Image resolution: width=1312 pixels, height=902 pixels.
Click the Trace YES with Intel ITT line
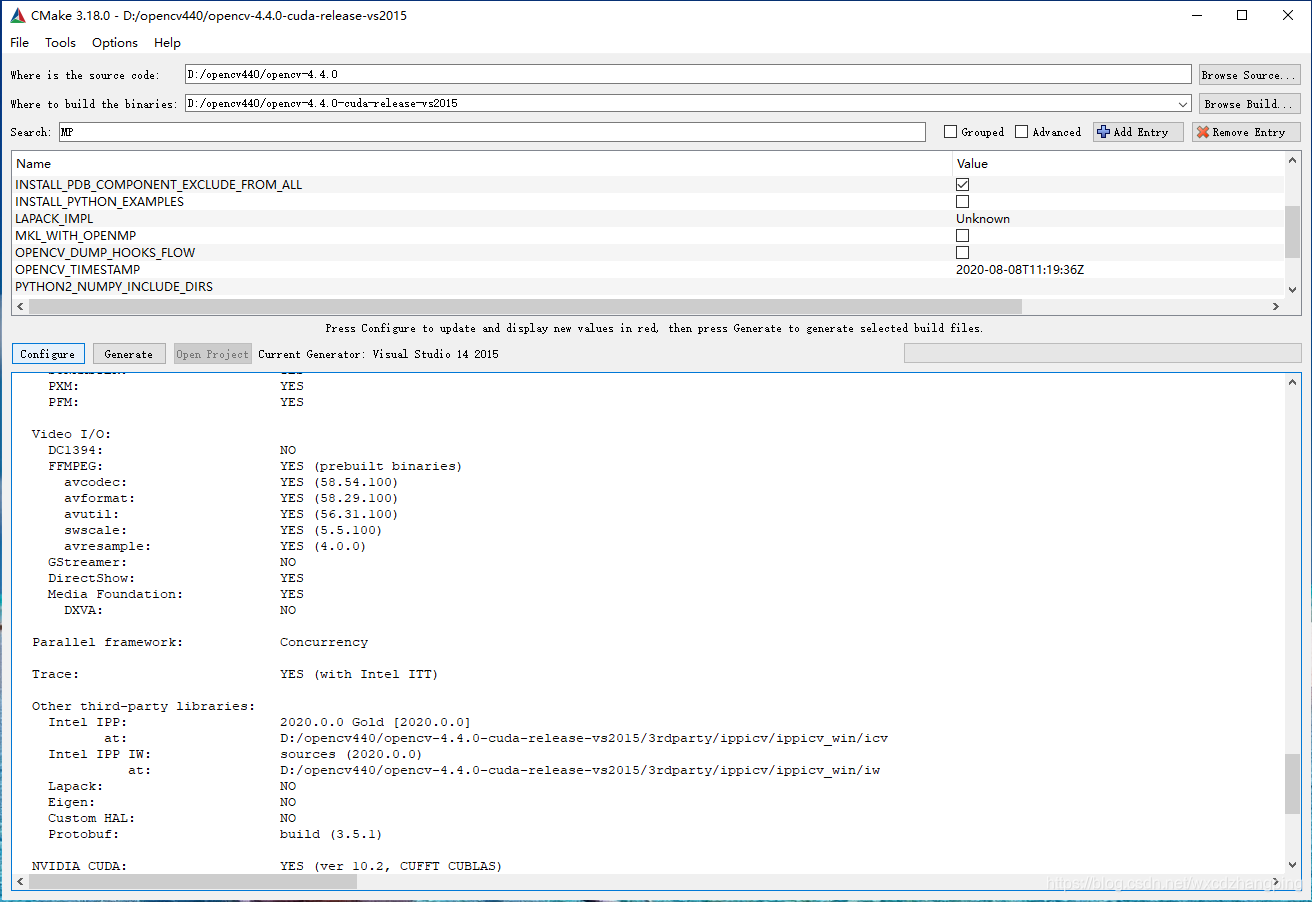[x=235, y=674]
